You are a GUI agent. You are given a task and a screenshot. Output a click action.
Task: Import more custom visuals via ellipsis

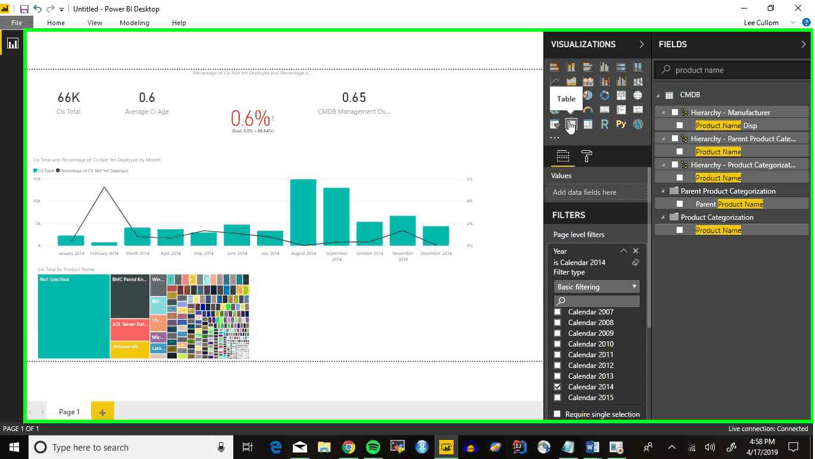tap(555, 138)
